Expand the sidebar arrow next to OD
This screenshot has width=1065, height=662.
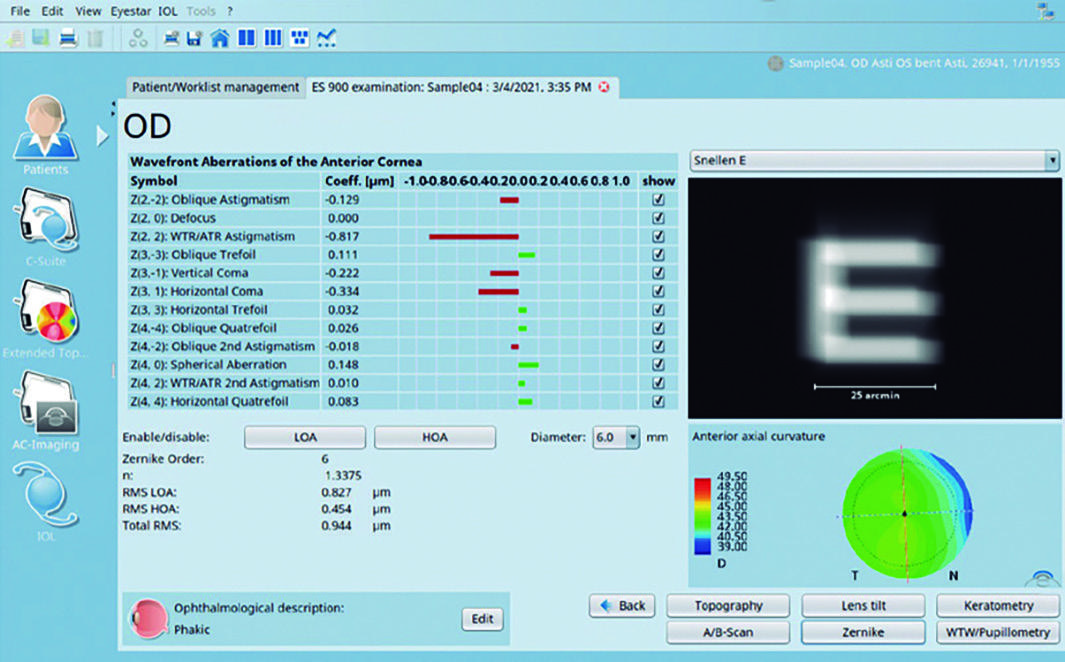click(102, 136)
